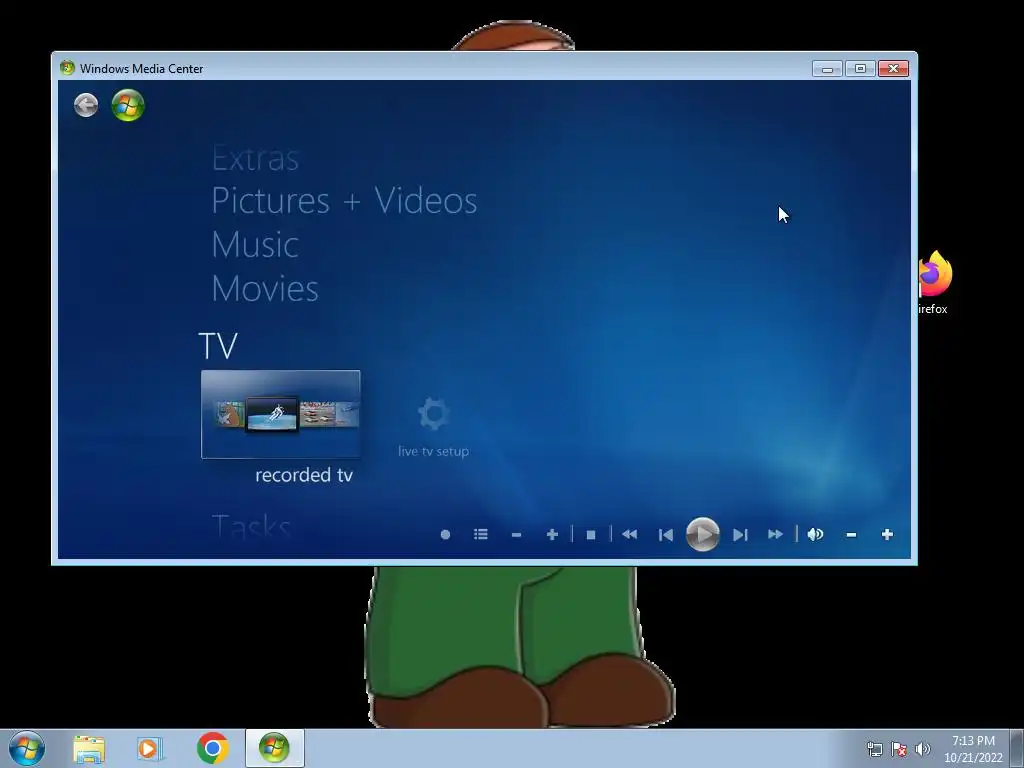1024x768 pixels.
Task: Mute audio with the speaker icon
Action: 815,534
